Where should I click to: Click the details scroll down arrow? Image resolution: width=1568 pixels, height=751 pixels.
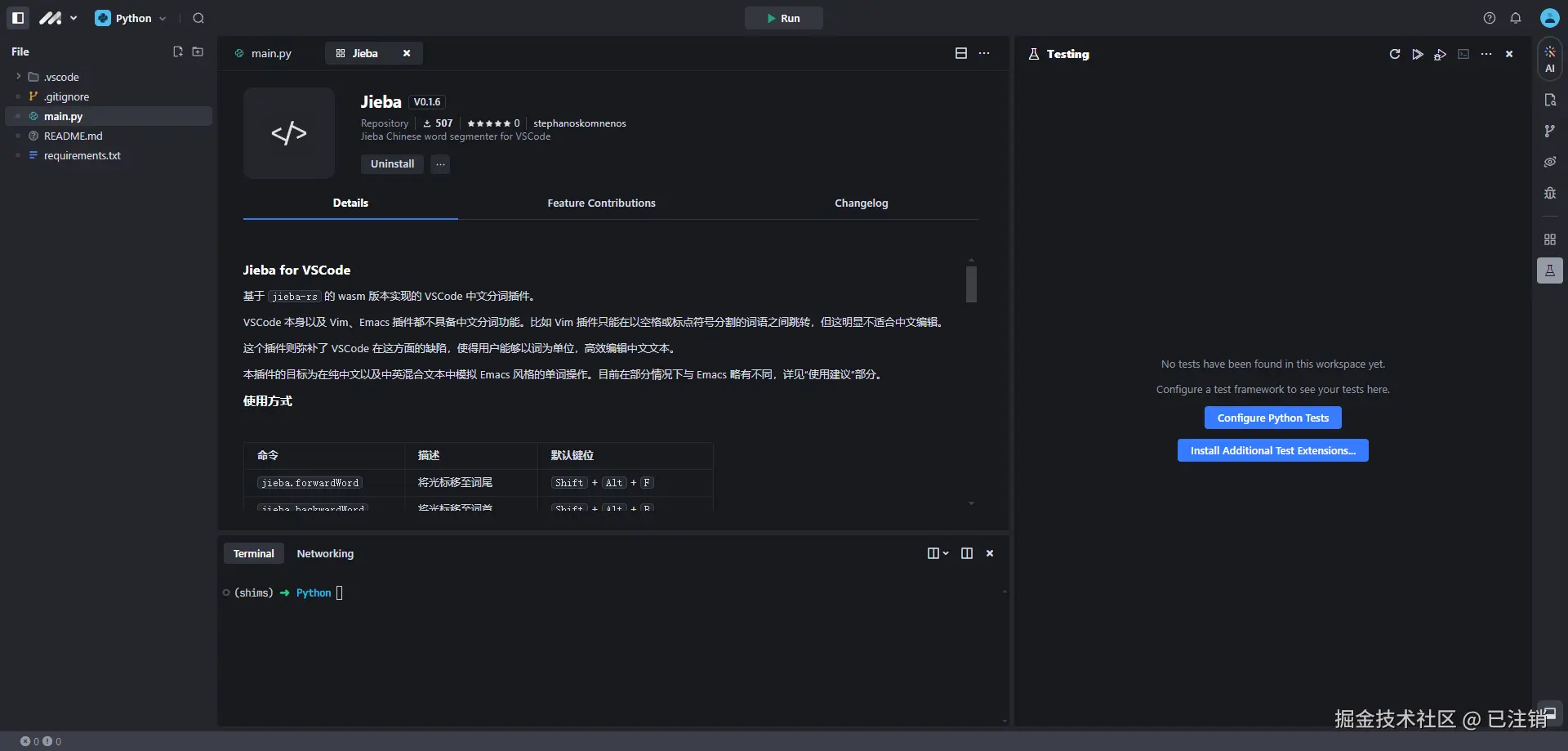(x=971, y=503)
